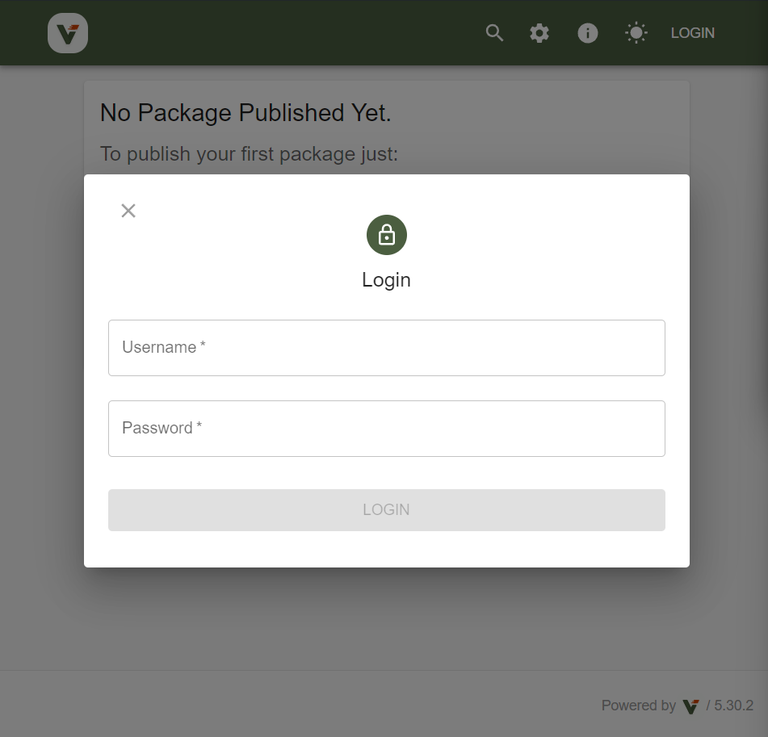This screenshot has width=768, height=737.
Task: Click the "No Package Published Yet." heading
Action: click(x=246, y=113)
